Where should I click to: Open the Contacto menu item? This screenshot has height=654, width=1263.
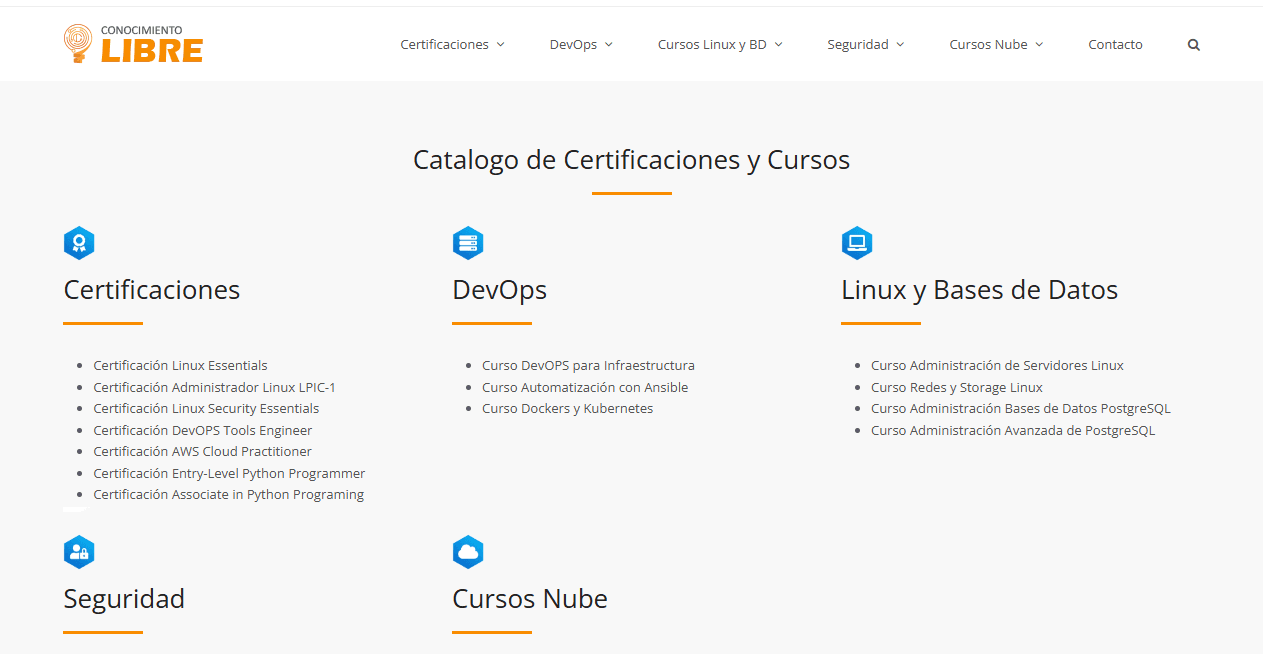1115,44
